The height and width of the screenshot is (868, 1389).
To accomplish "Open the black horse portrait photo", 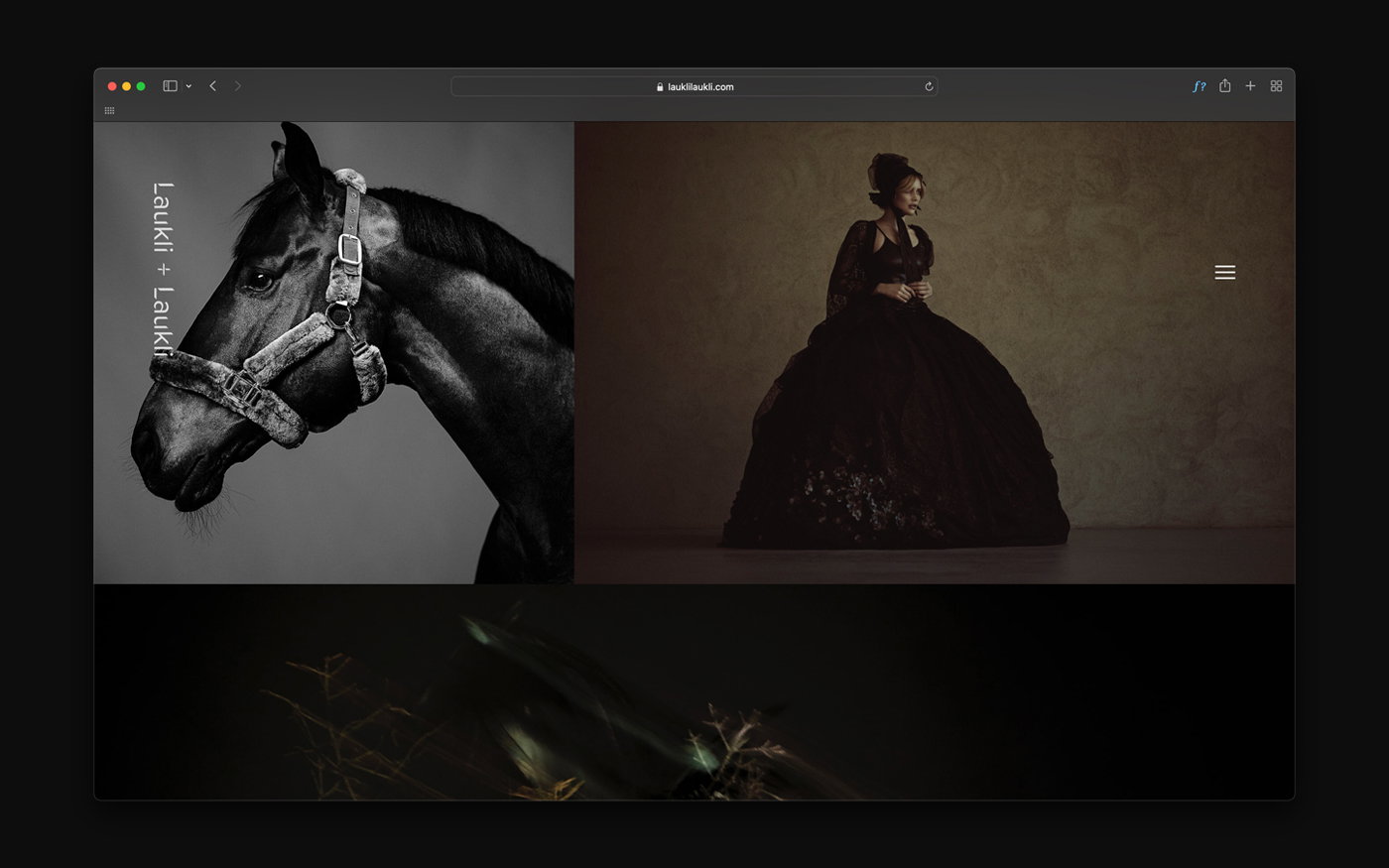I will click(334, 352).
